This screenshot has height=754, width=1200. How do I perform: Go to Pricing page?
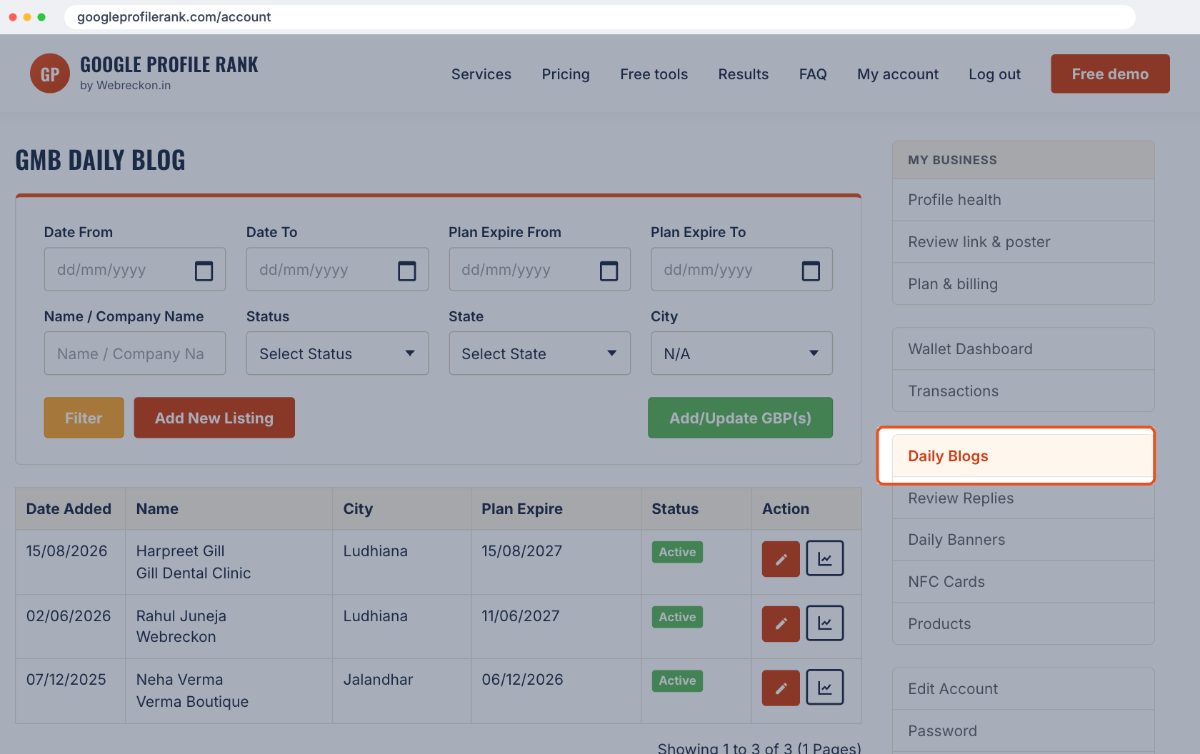coord(566,74)
